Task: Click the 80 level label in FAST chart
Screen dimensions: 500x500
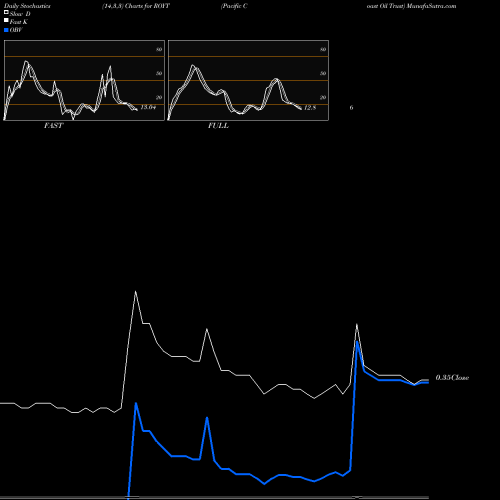Action: click(159, 49)
